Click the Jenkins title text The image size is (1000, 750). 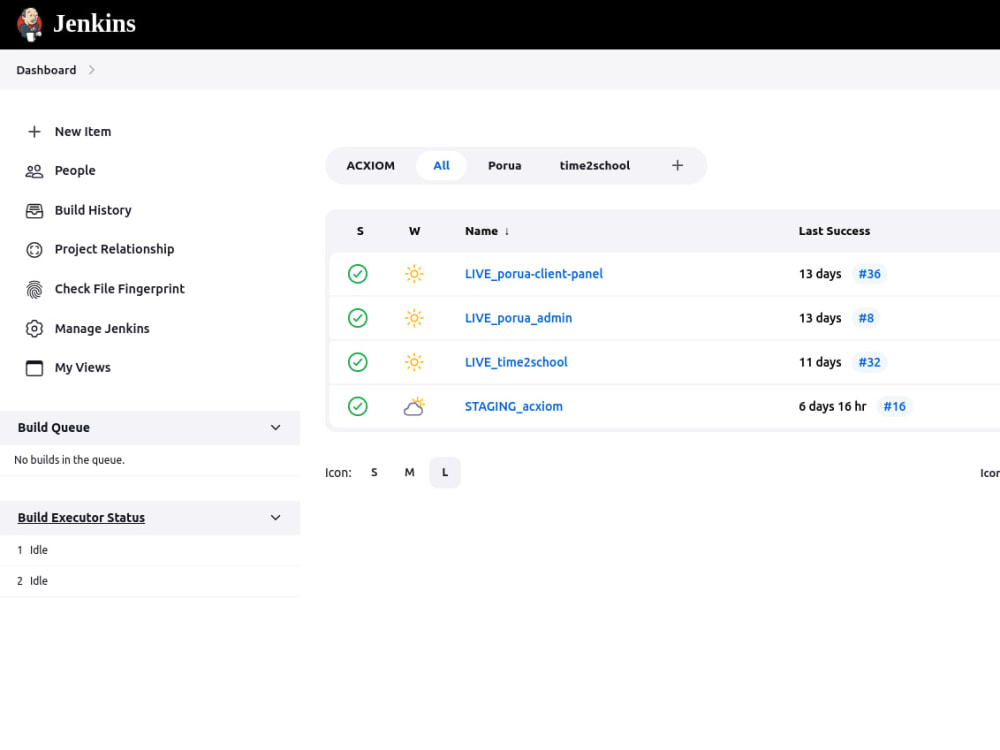pyautogui.click(x=94, y=24)
